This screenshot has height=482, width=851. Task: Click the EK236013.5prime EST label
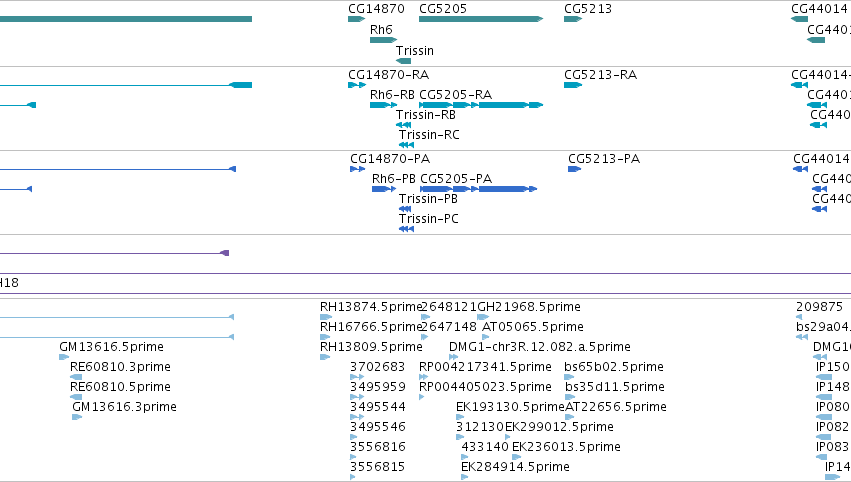tap(566, 448)
